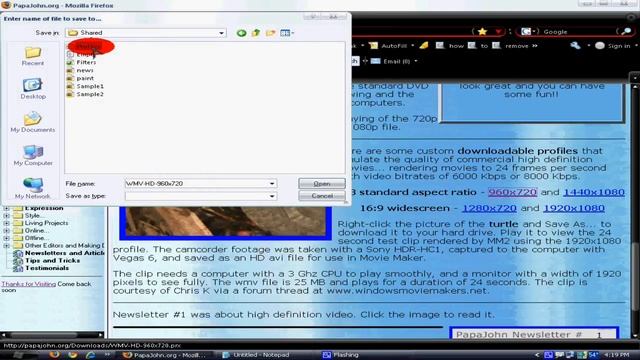Switch to Flashing taskbar button
Viewport: 640px width, 360px height.
[341, 355]
